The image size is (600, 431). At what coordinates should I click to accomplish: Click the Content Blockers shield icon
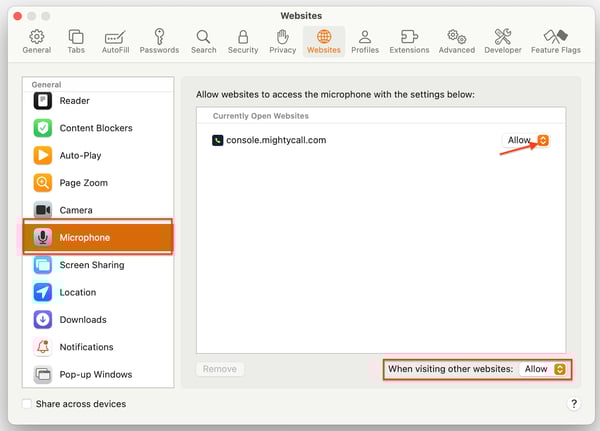click(x=42, y=128)
